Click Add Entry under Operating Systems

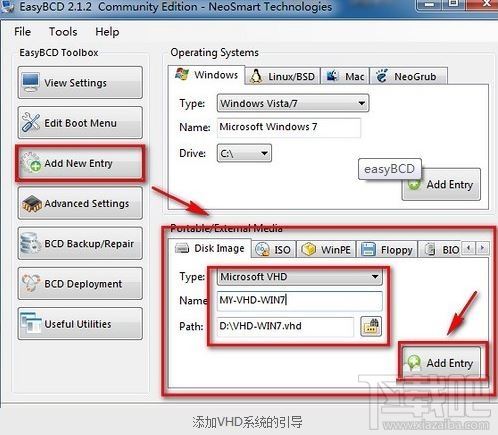point(441,184)
